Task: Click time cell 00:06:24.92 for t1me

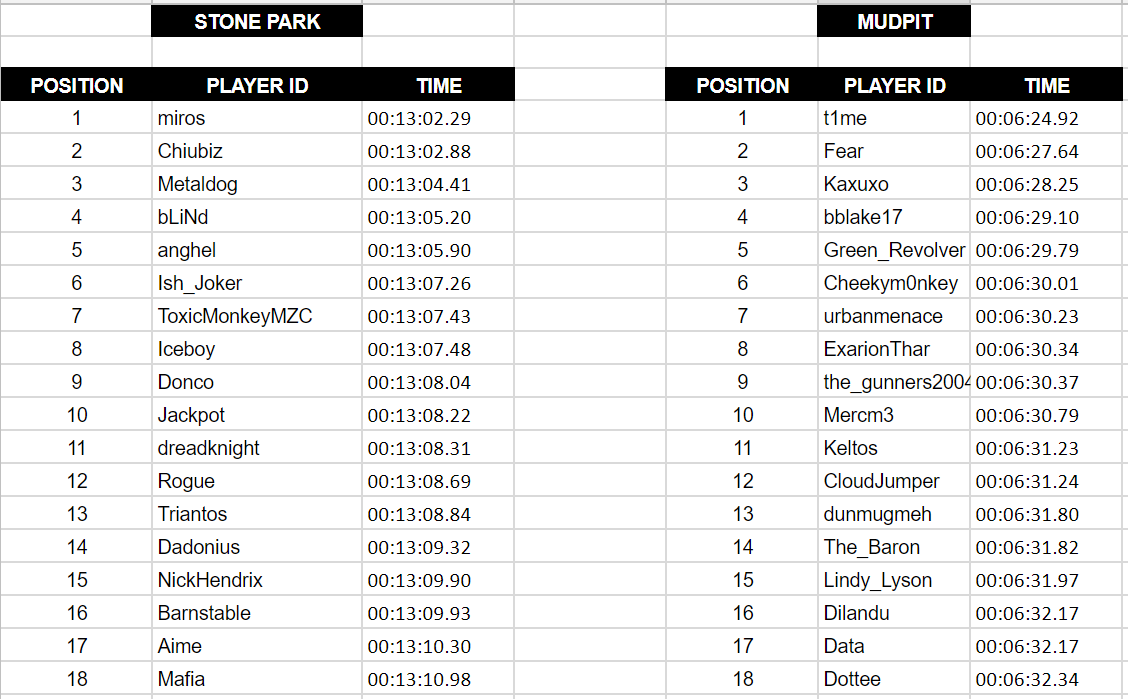Action: (1046, 118)
